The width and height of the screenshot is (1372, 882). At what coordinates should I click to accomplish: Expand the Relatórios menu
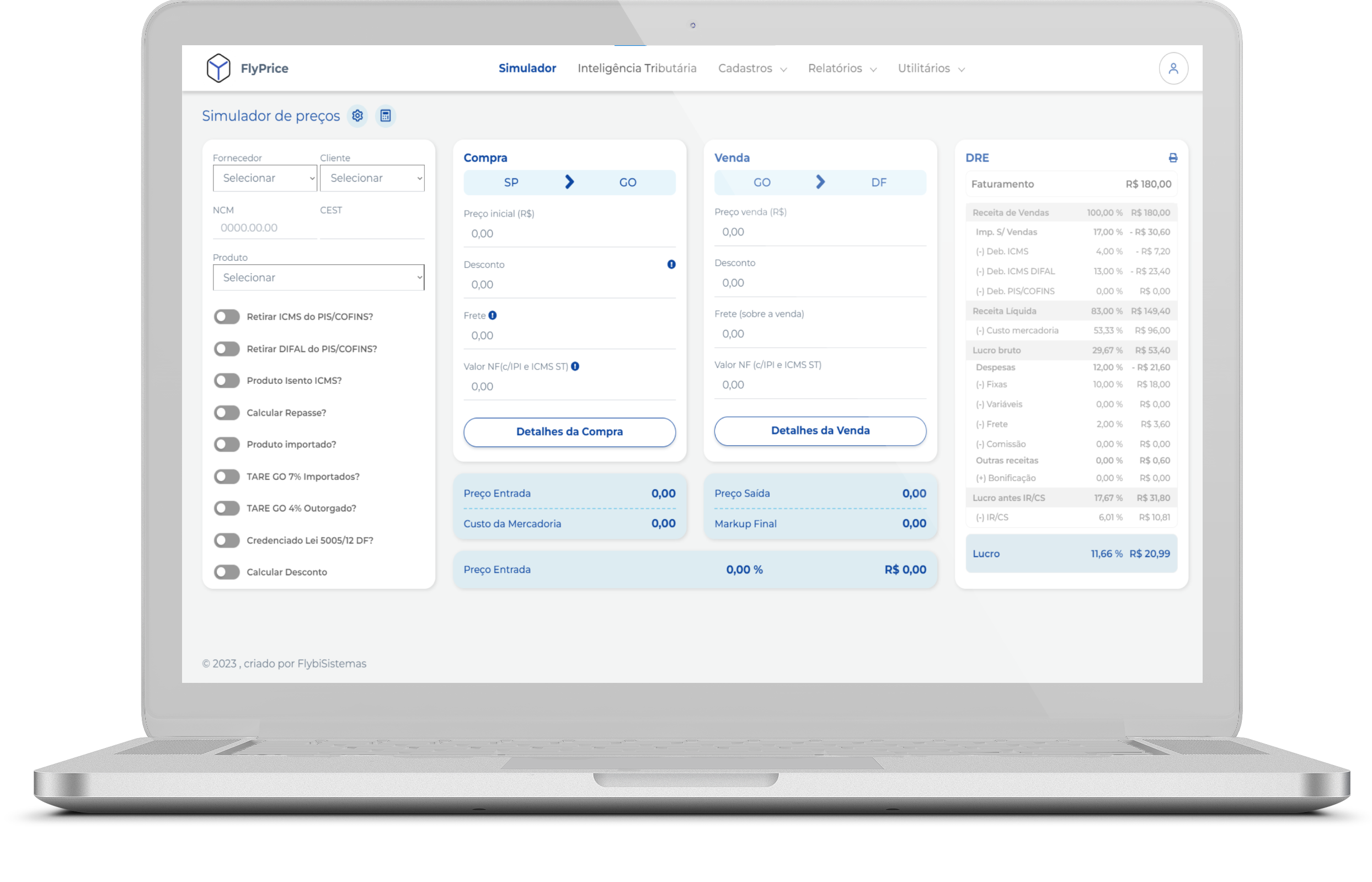coord(842,68)
